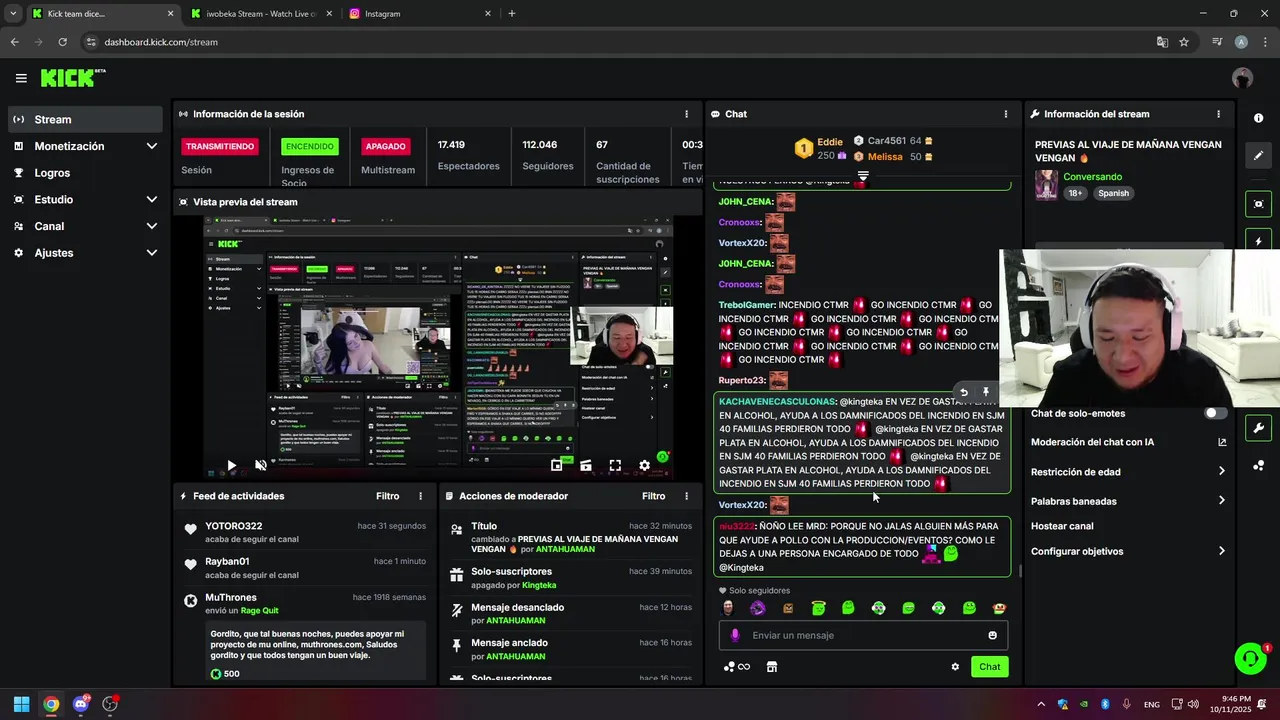The width and height of the screenshot is (1280, 720).
Task: Click the channel points infinity icon
Action: pos(737,667)
